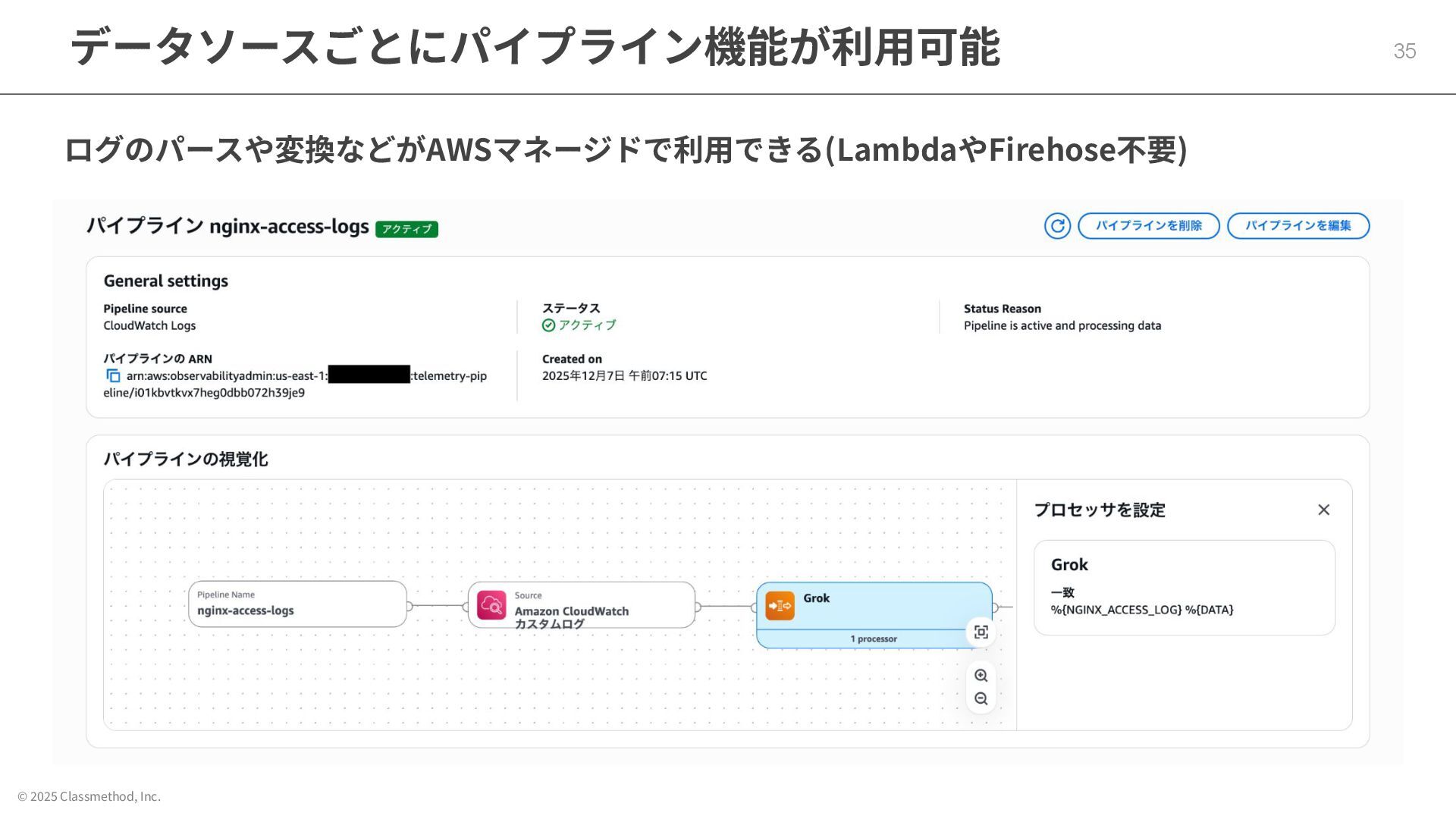Zoom out on pipeline visualization
The width and height of the screenshot is (1456, 819).
tap(981, 699)
